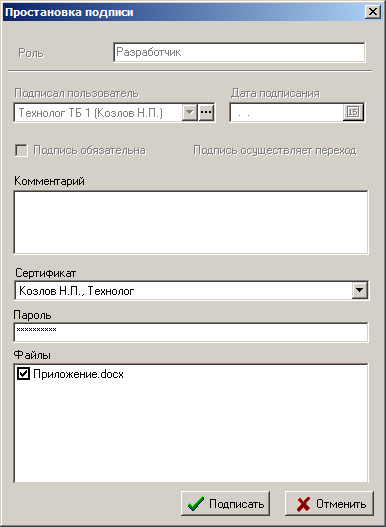Screen dimensions: 386x527
Task: Select the Козлов Н.П., Технолог certificate box
Action: [191, 290]
